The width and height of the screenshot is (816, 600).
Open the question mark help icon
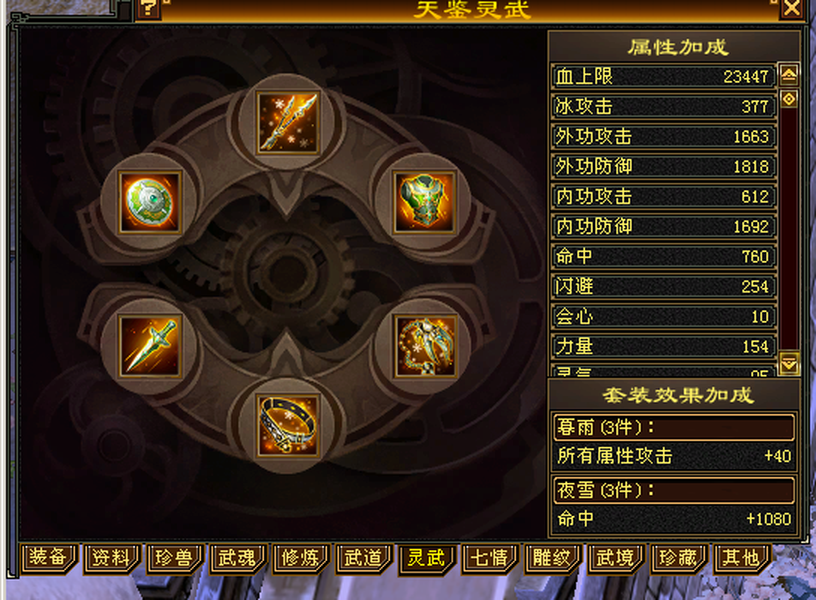[x=148, y=9]
